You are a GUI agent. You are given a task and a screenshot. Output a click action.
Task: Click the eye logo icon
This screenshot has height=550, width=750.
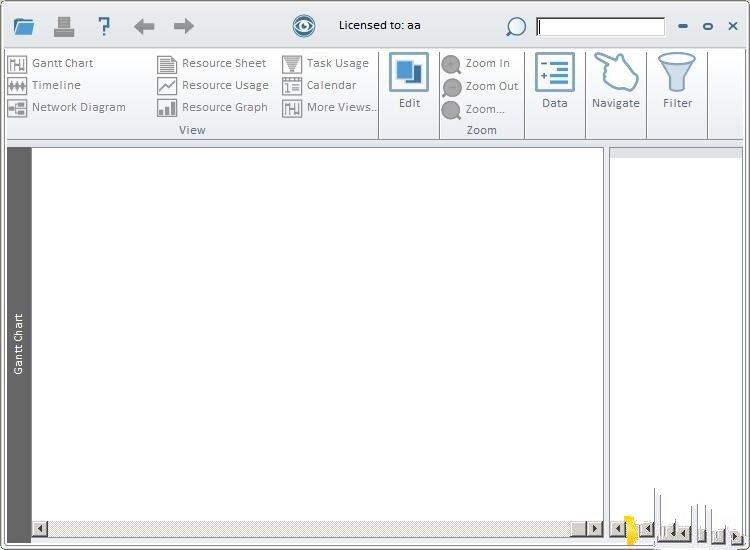click(x=304, y=26)
